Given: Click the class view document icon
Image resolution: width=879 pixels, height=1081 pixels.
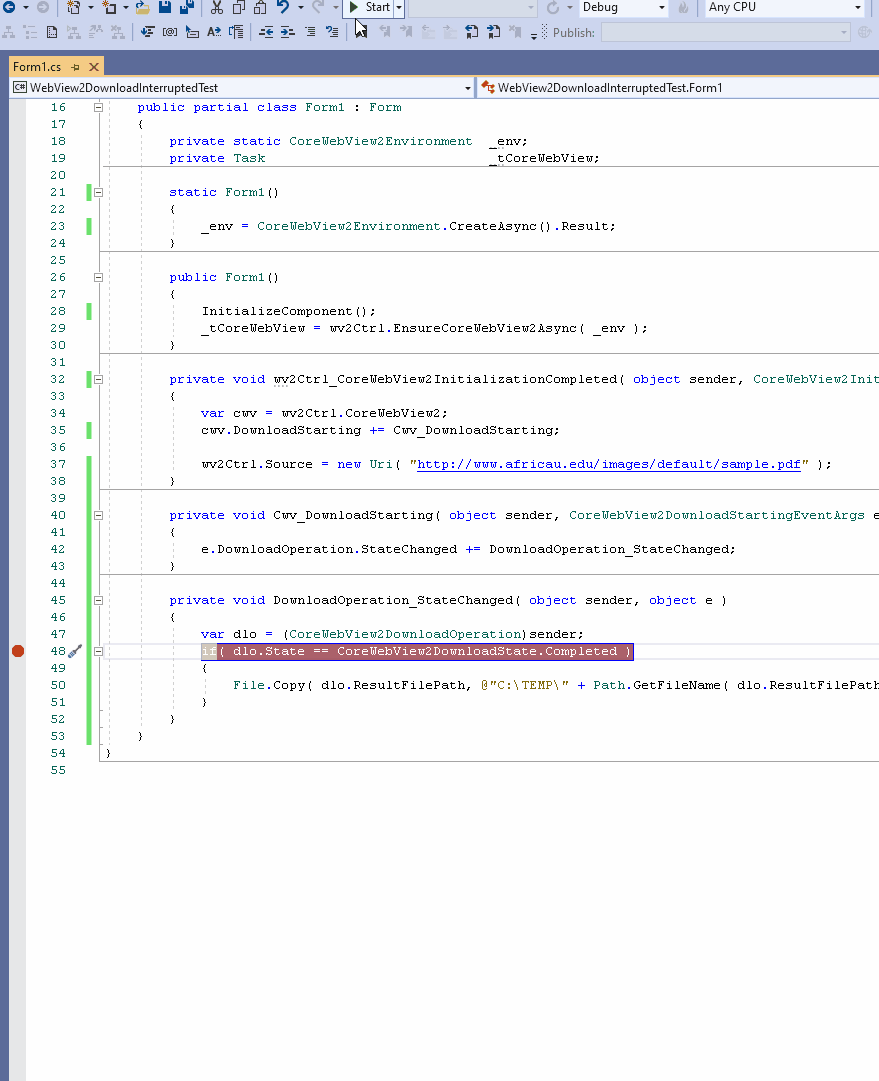Looking at the screenshot, I should (52, 32).
